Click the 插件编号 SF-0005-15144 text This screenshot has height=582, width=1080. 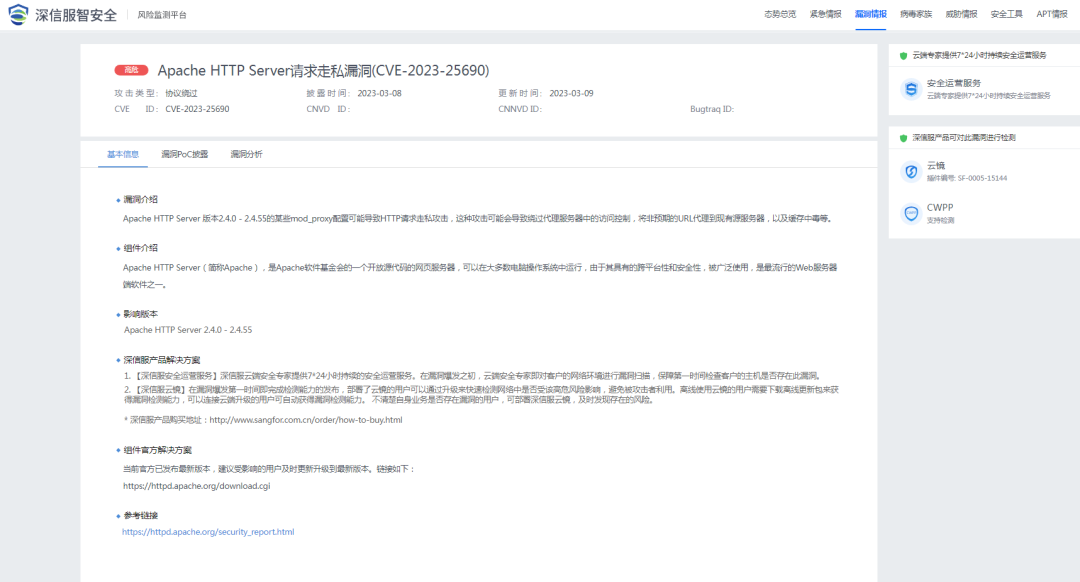click(967, 178)
